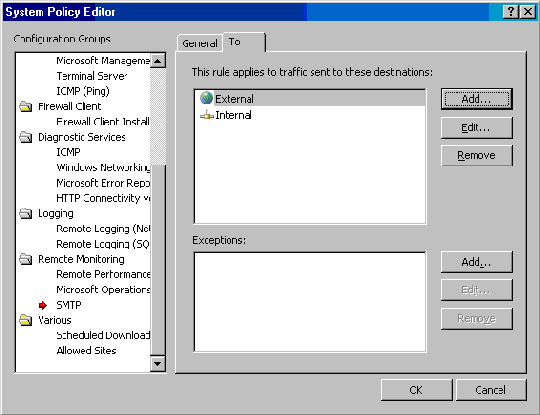Click the External globe icon
Screen dimensions: 540x415
tap(206, 98)
